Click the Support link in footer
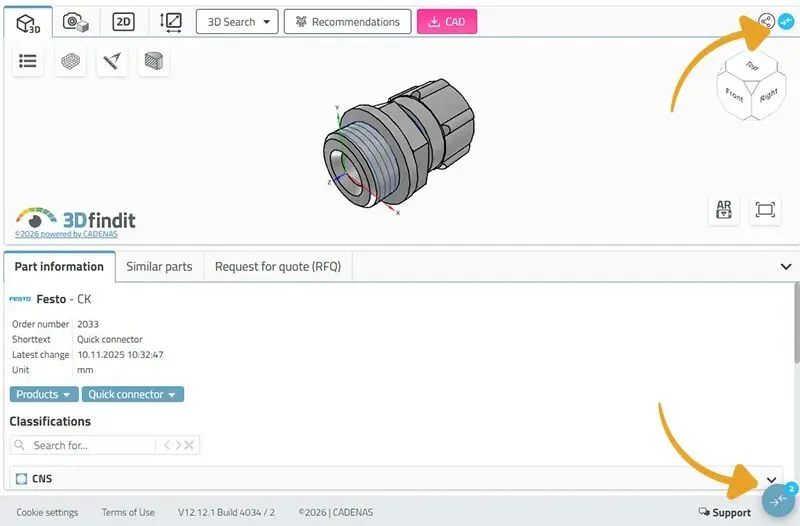This screenshot has height=526, width=800. pos(724,513)
